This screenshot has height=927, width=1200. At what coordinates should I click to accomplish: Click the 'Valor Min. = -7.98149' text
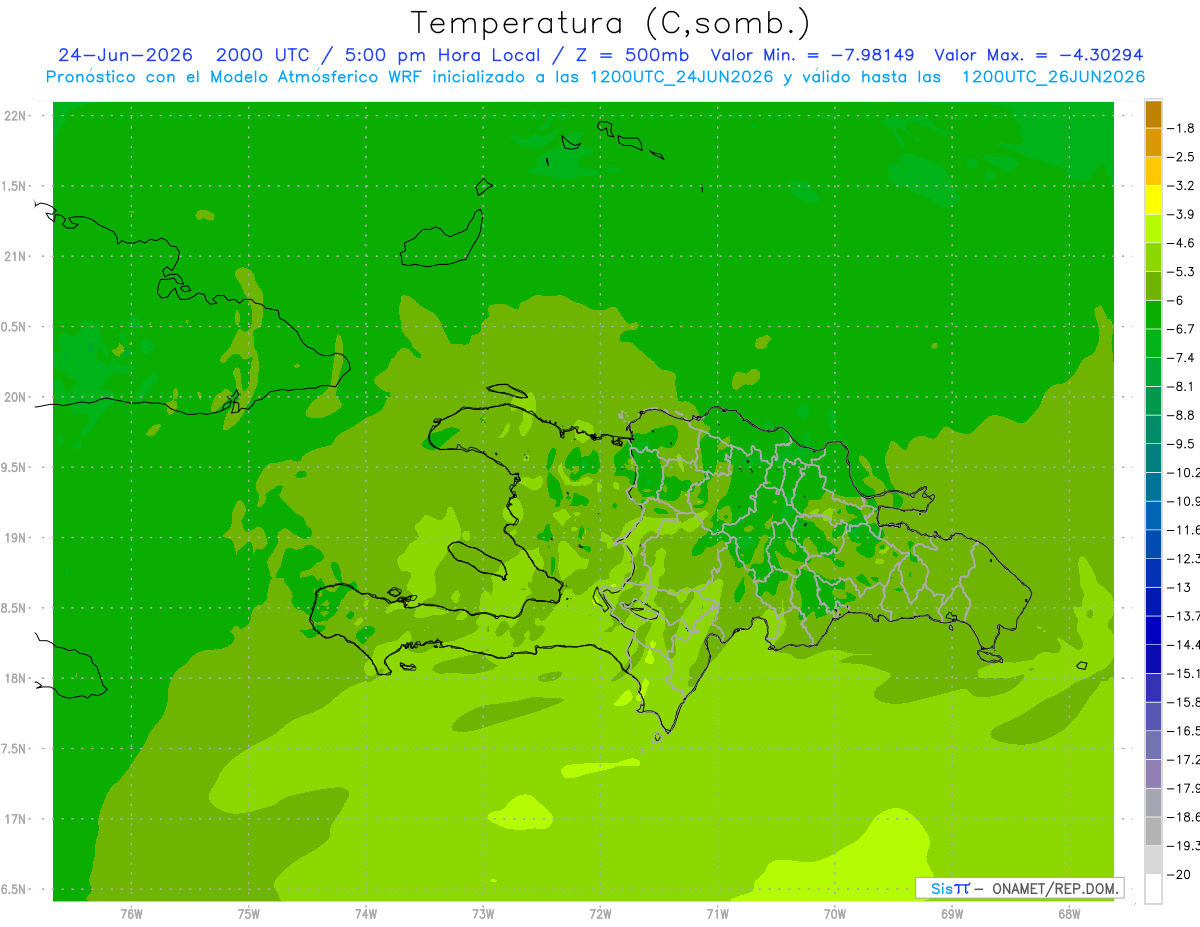point(812,56)
